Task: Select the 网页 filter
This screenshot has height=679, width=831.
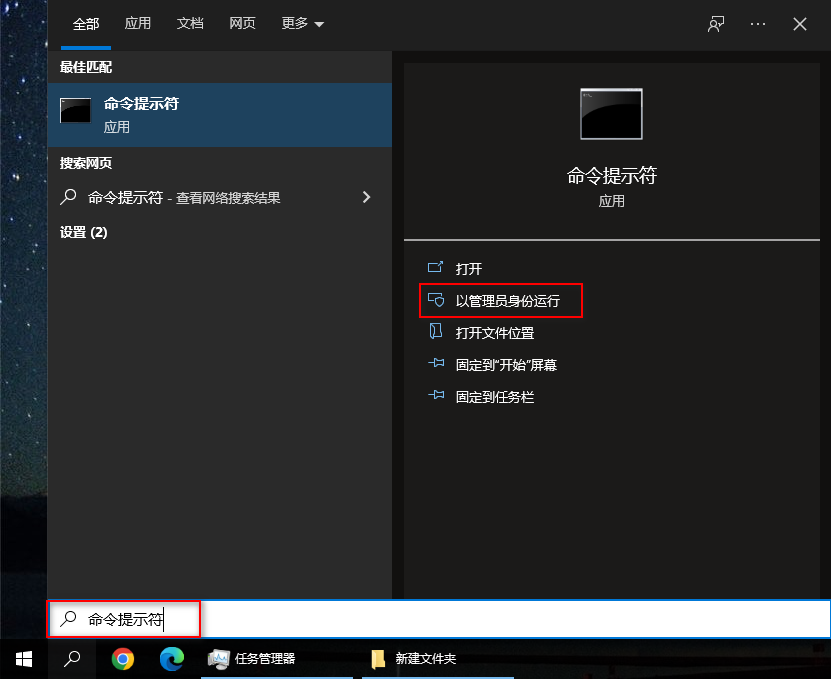Action: point(242,24)
